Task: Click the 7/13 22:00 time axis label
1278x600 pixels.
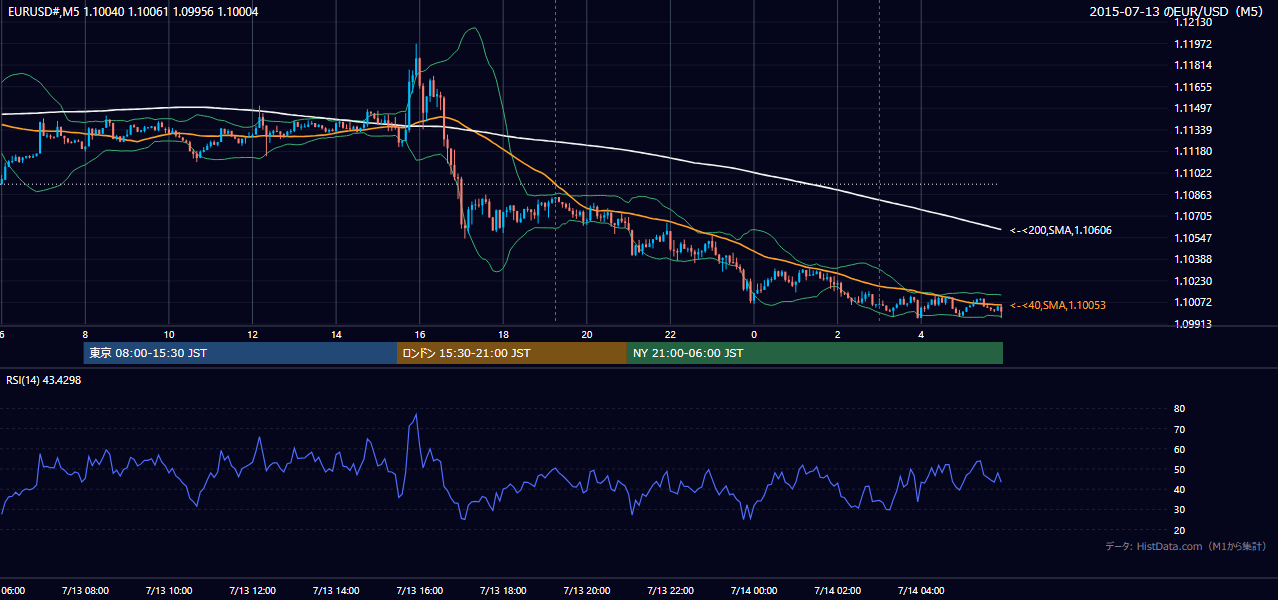Action: [x=670, y=591]
